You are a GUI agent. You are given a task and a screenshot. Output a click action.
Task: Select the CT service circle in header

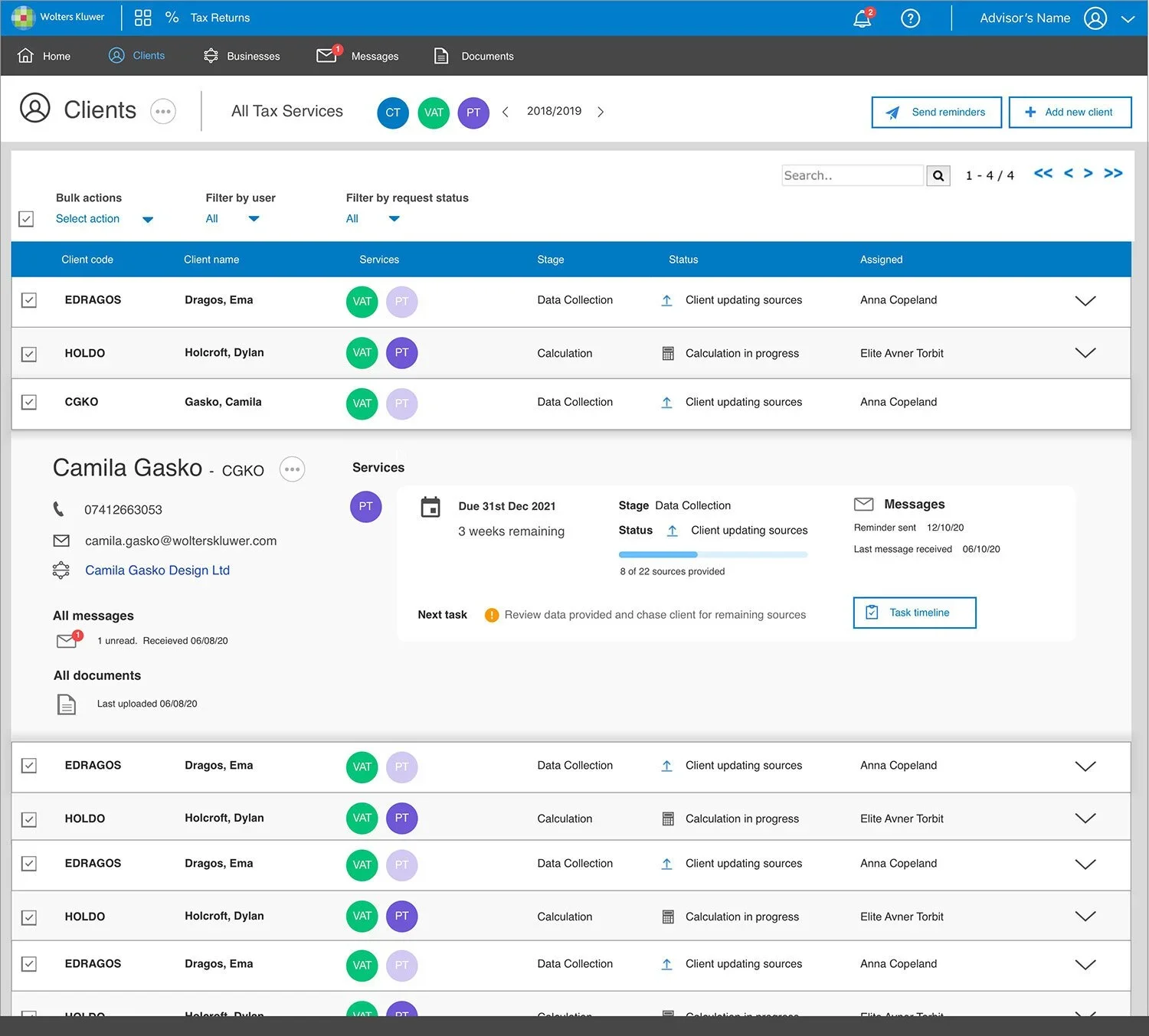(393, 113)
